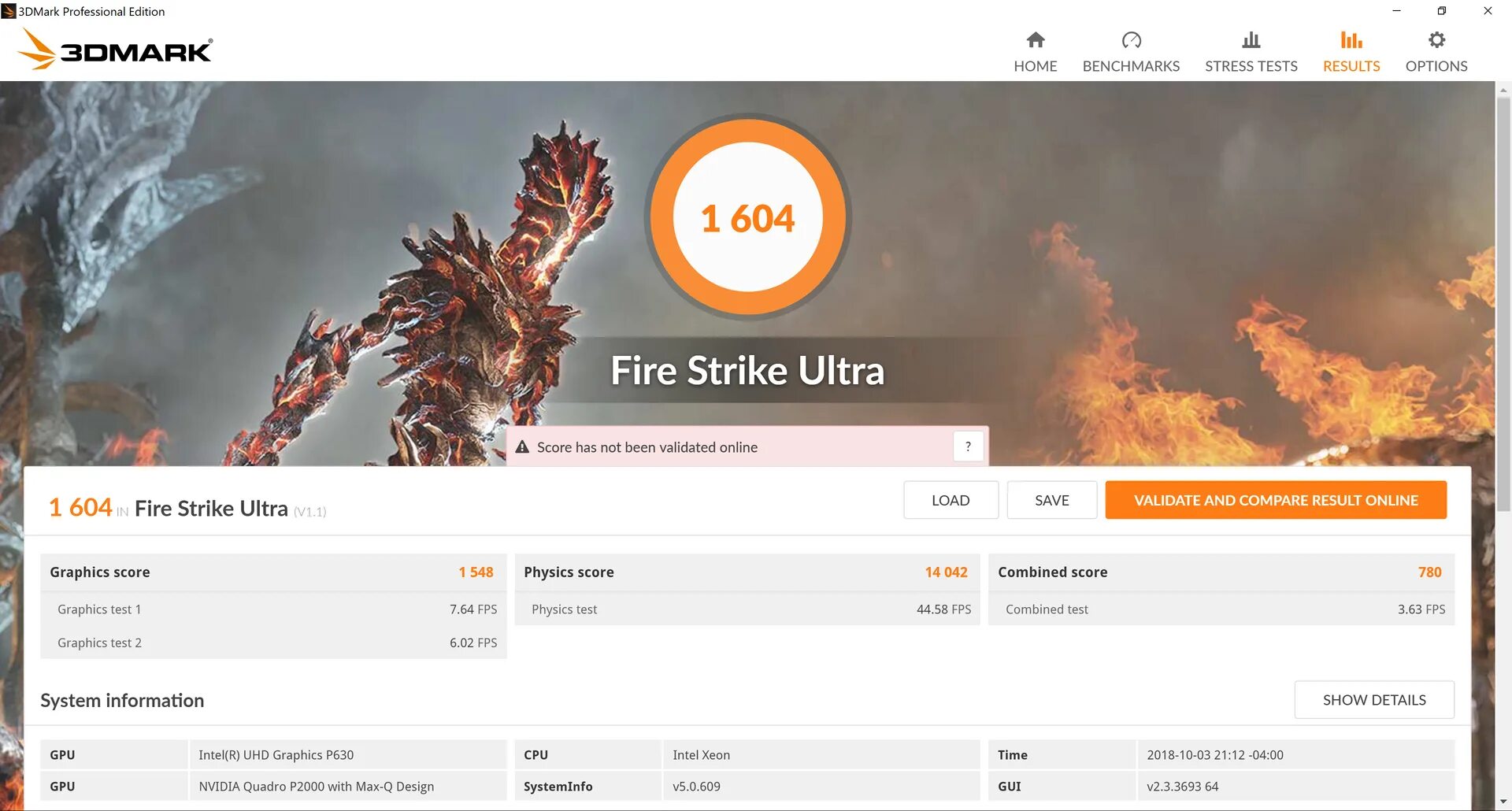Validate and compare result online

pyautogui.click(x=1276, y=500)
